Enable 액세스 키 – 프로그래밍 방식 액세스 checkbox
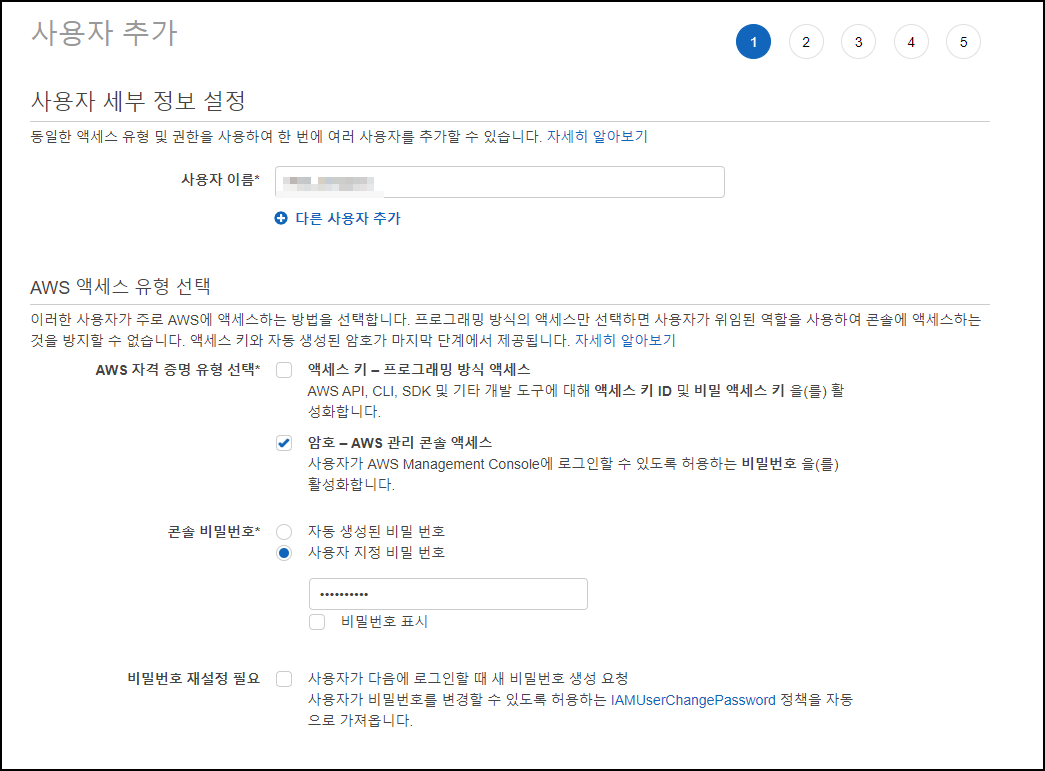The image size is (1045, 771). [284, 370]
